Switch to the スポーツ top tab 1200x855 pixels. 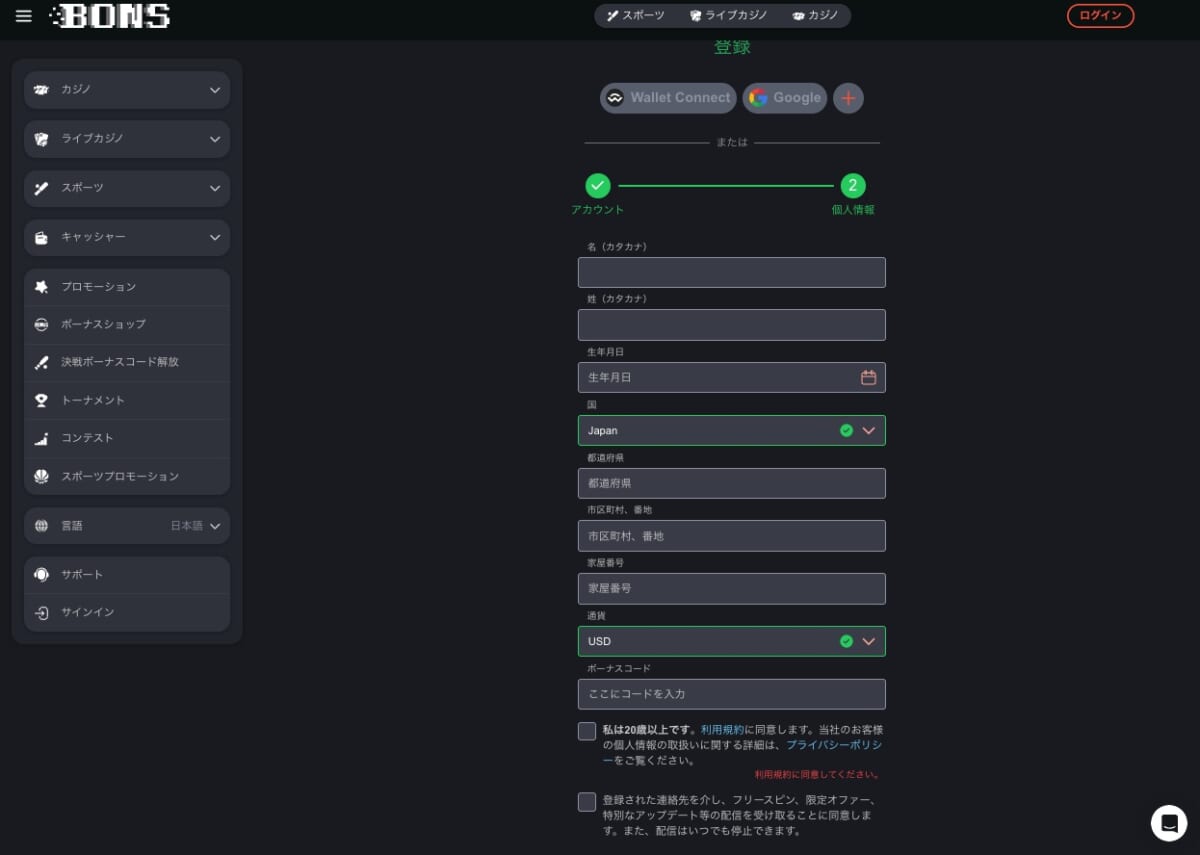pyautogui.click(x=636, y=16)
